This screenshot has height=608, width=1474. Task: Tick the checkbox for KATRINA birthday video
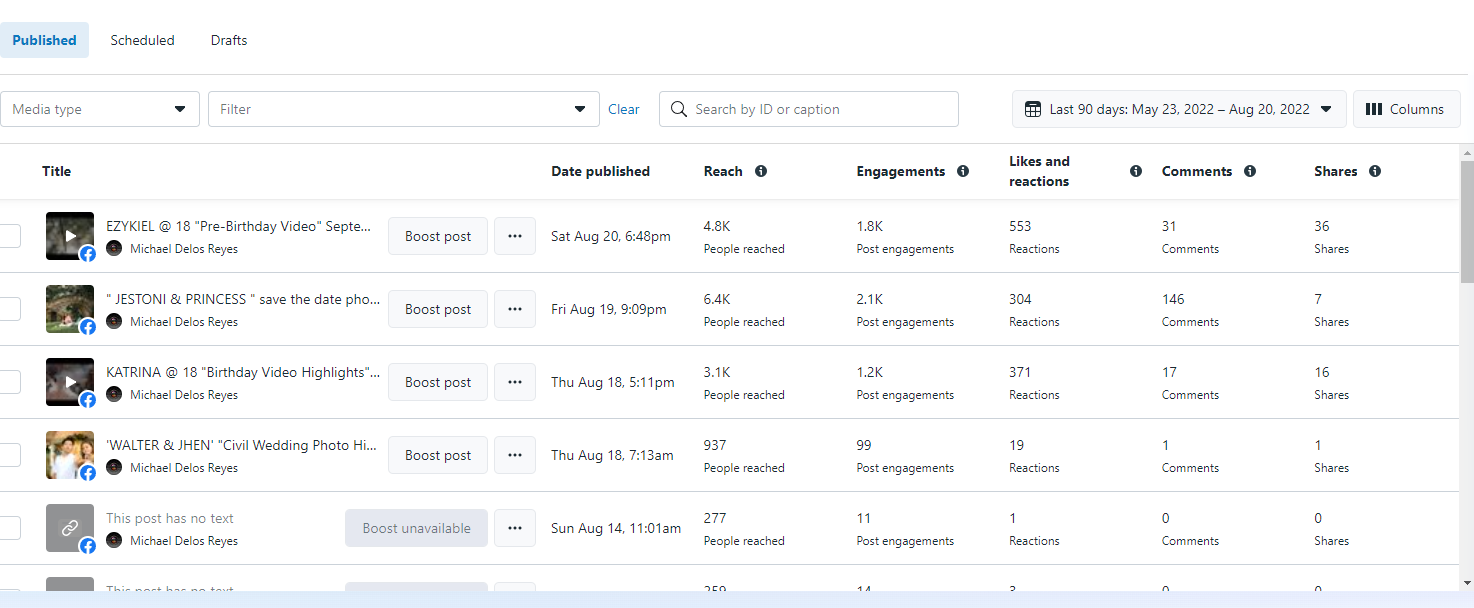coord(9,382)
